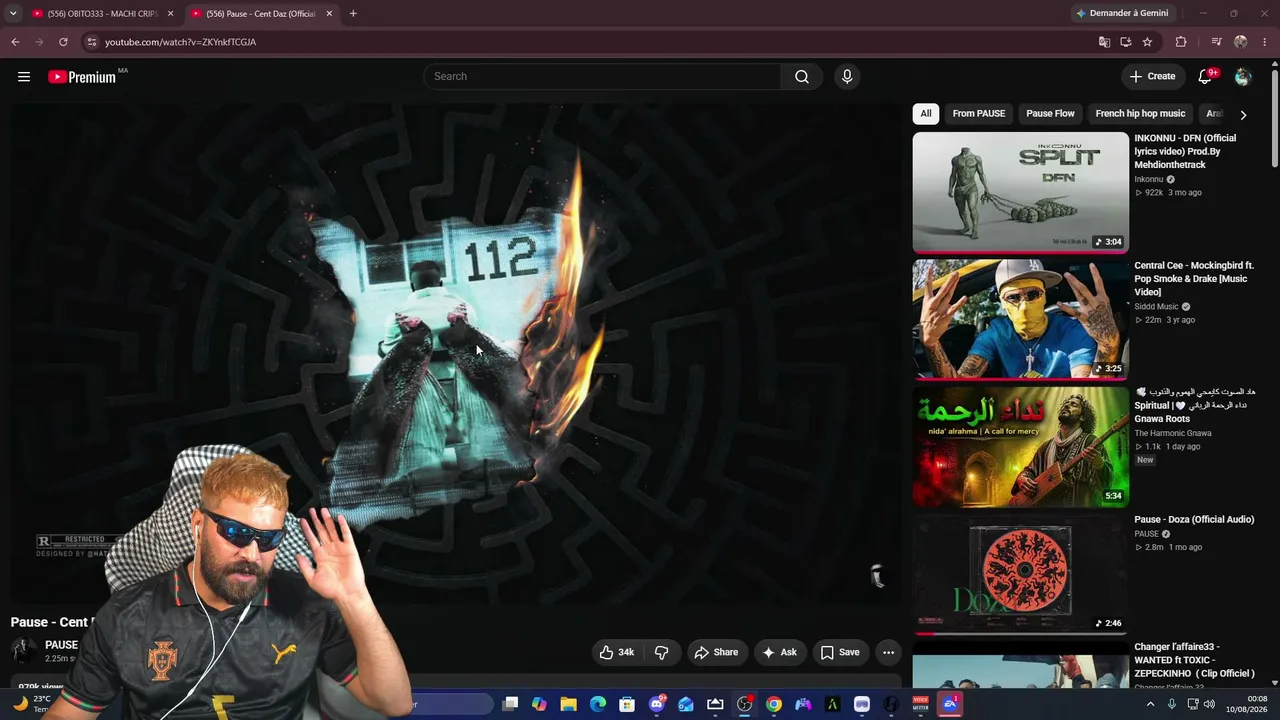Image resolution: width=1280 pixels, height=720 pixels.
Task: Open Siddd Music channel link
Action: click(1156, 307)
